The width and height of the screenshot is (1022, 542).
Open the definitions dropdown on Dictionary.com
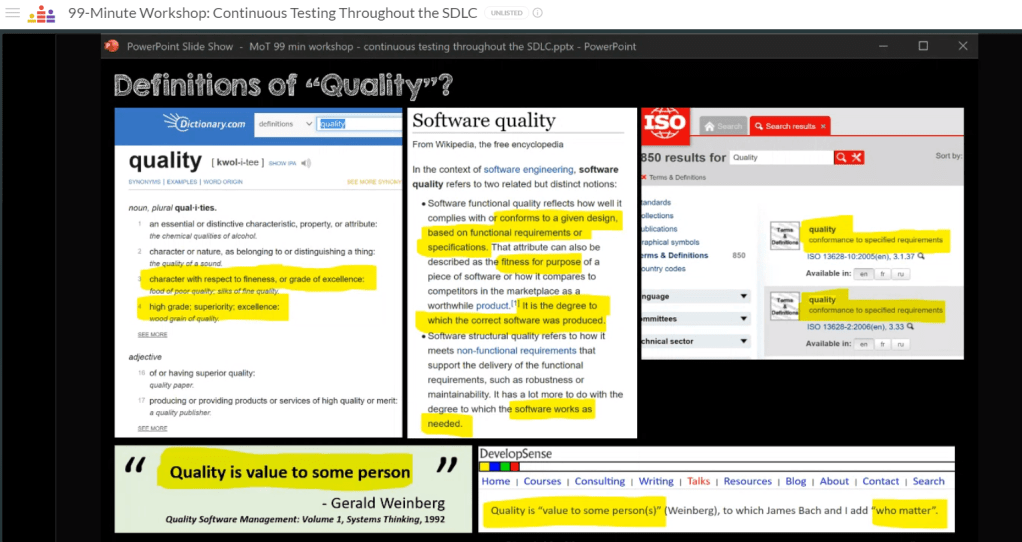pos(285,124)
